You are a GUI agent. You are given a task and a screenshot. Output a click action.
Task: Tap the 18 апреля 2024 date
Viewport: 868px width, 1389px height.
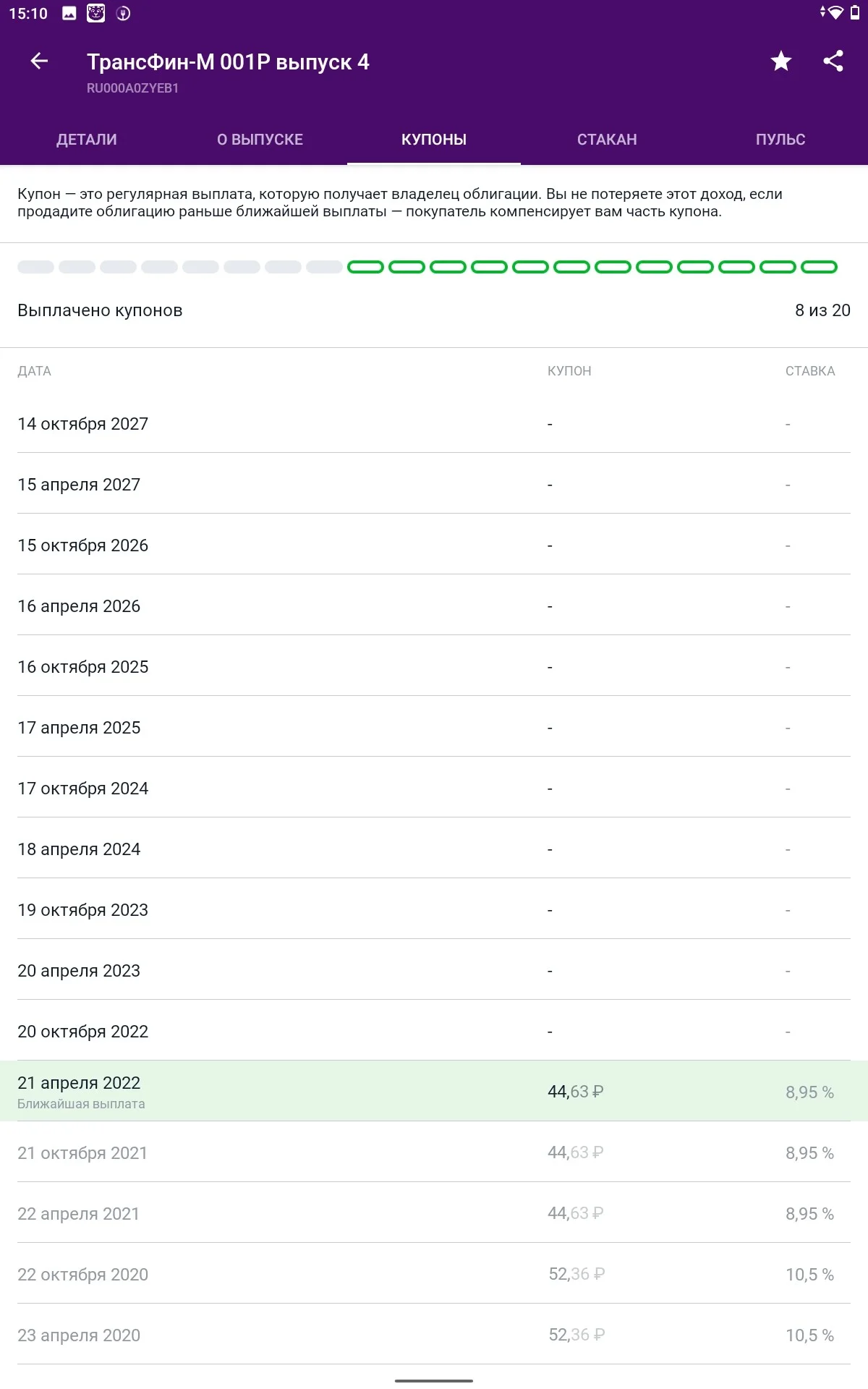coord(79,849)
